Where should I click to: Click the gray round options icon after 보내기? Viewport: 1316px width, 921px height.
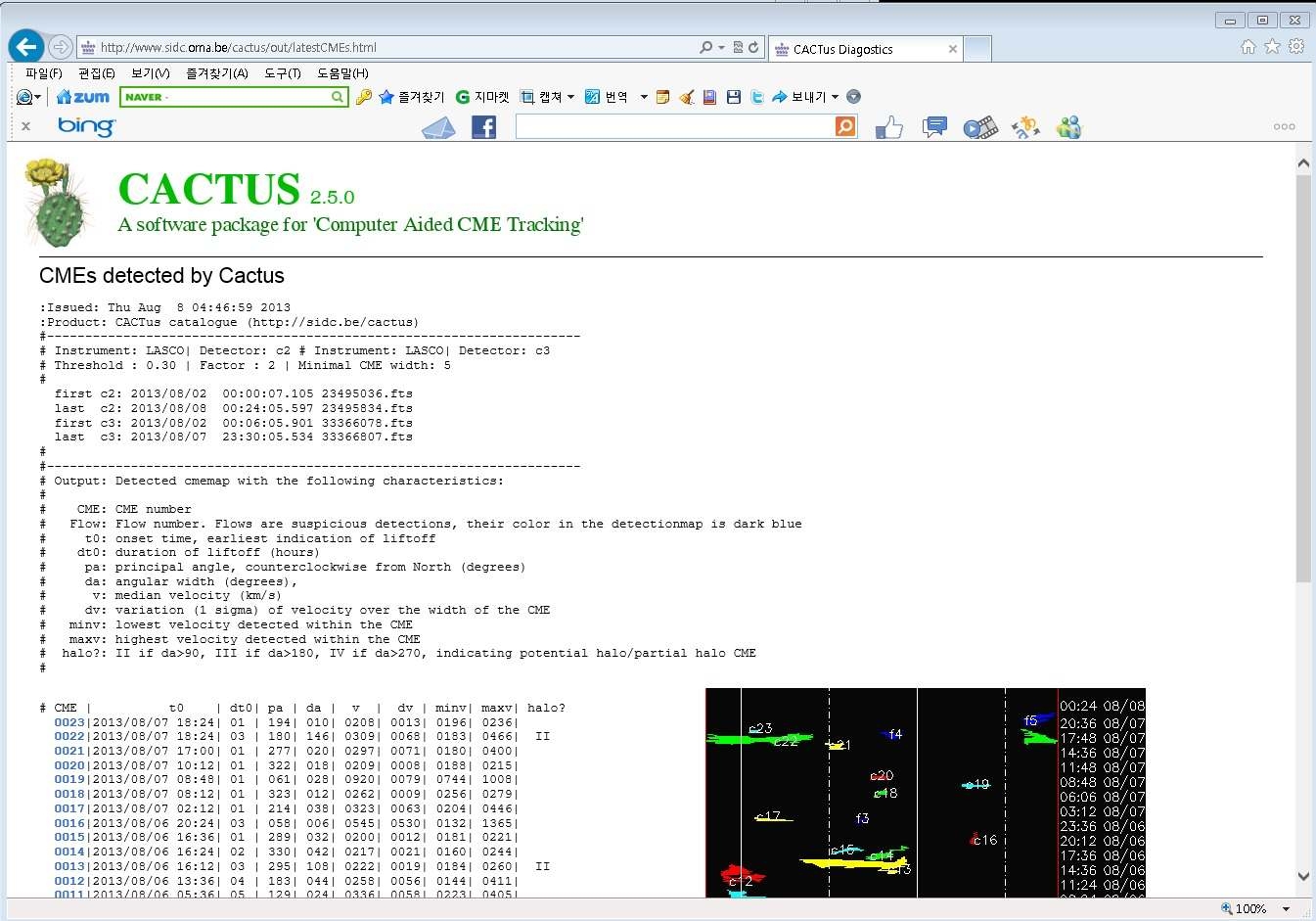[853, 97]
